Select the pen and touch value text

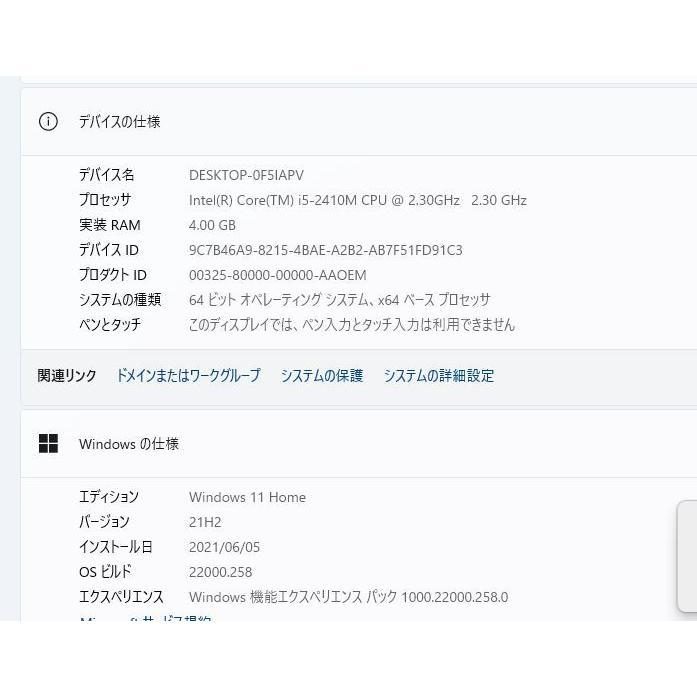coord(352,325)
